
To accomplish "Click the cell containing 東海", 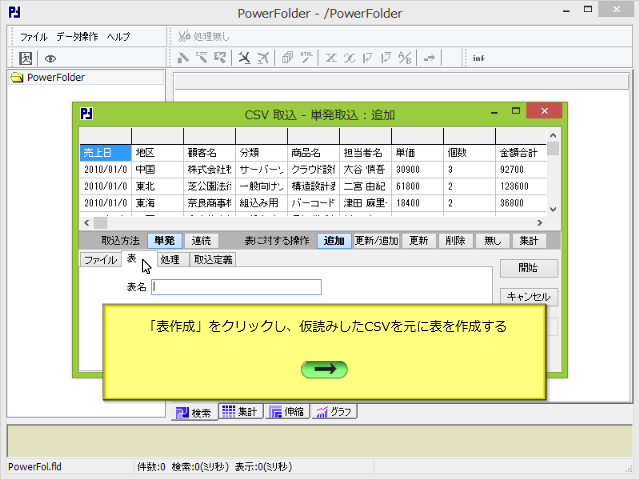I will [x=157, y=203].
